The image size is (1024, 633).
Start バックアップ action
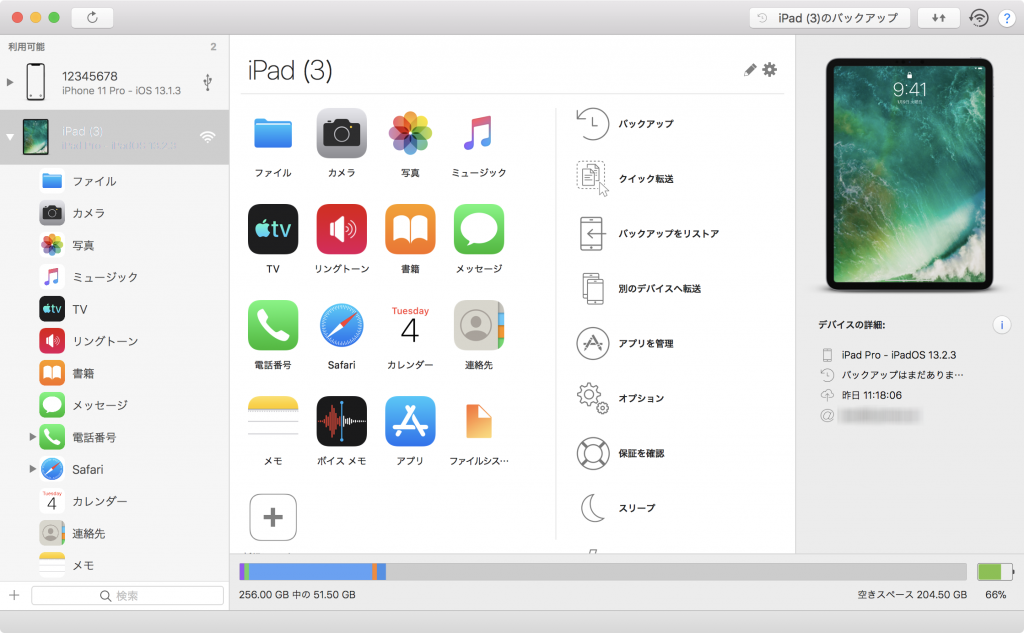(625, 124)
